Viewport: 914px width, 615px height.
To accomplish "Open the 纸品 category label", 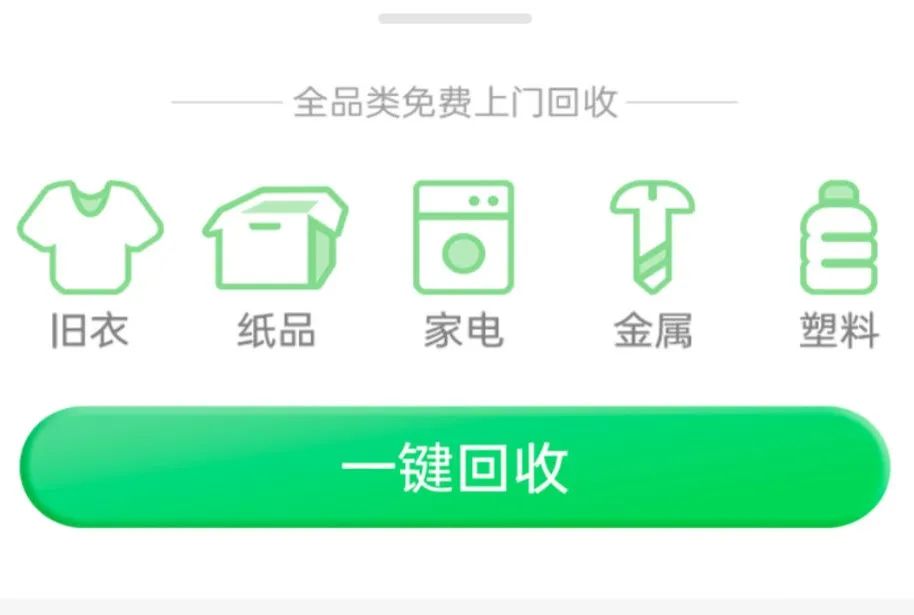I will pyautogui.click(x=276, y=330).
